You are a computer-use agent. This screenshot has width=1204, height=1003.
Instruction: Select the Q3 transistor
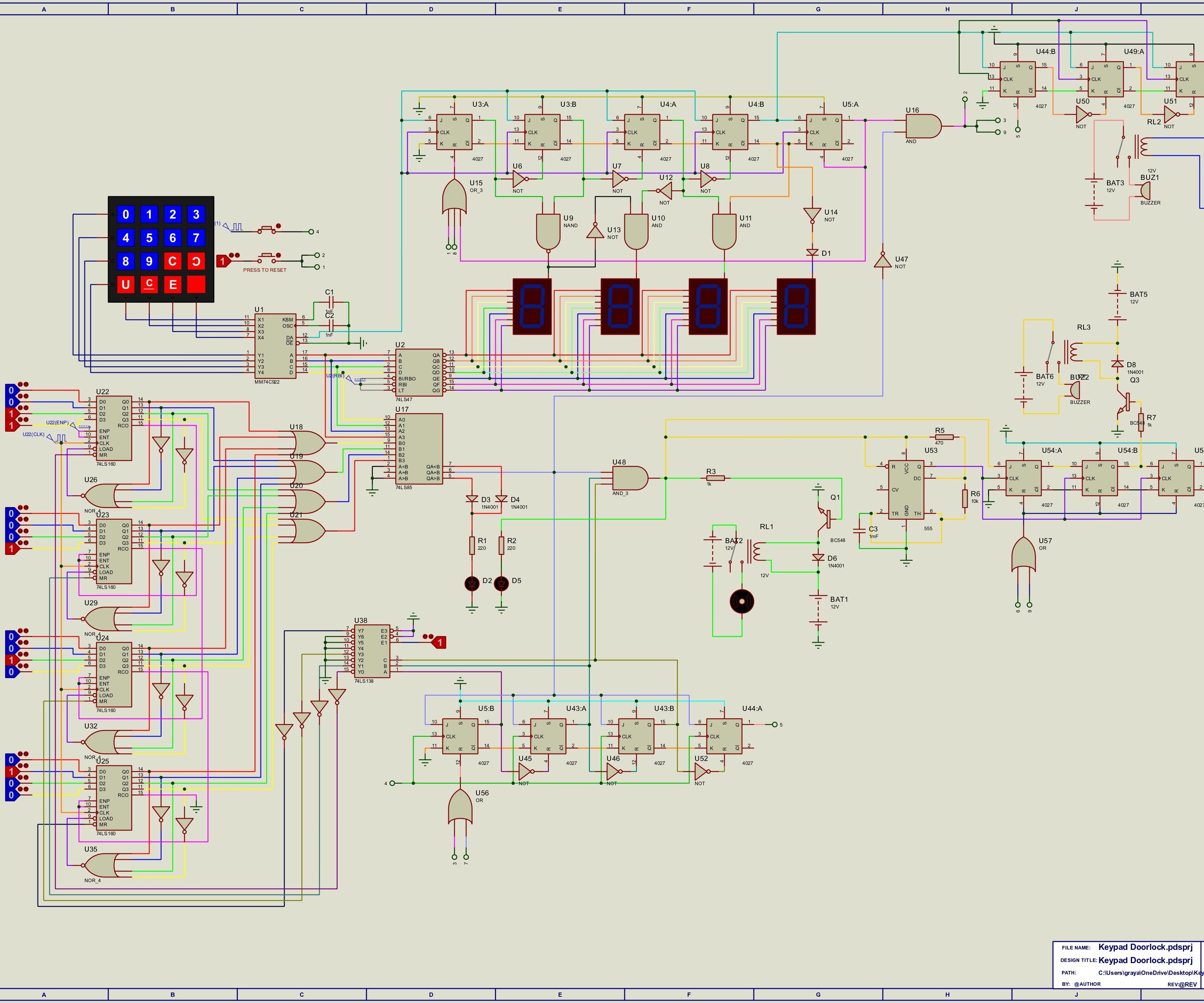(1123, 402)
